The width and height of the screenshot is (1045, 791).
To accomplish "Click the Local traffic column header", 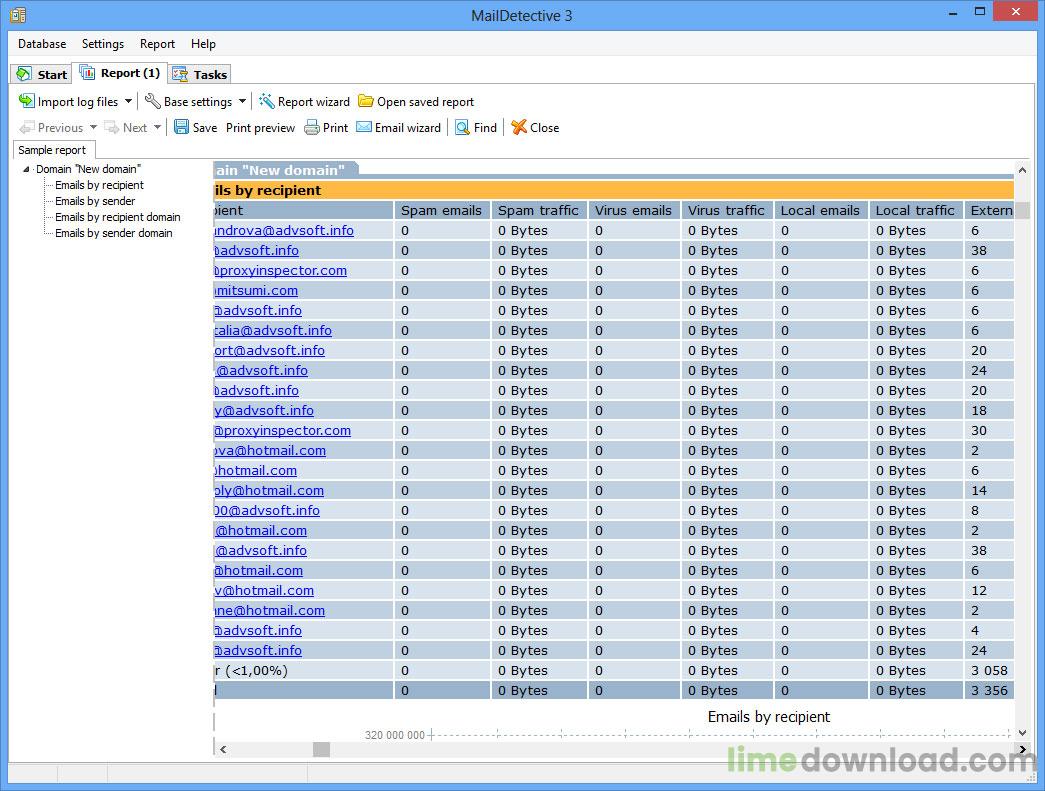I will point(916,211).
